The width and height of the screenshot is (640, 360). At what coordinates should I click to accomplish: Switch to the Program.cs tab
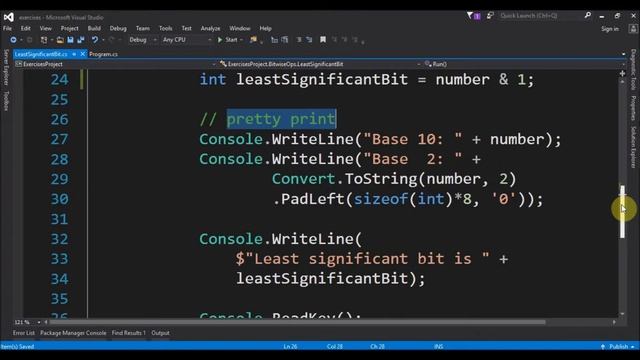point(103,54)
